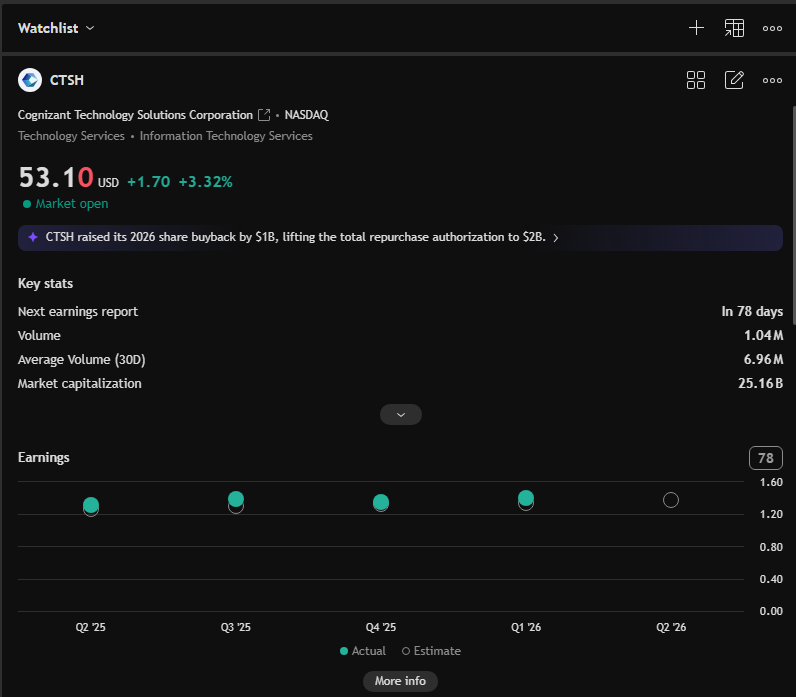
Task: Click the 1.60 y-axis value
Action: pyautogui.click(x=771, y=482)
